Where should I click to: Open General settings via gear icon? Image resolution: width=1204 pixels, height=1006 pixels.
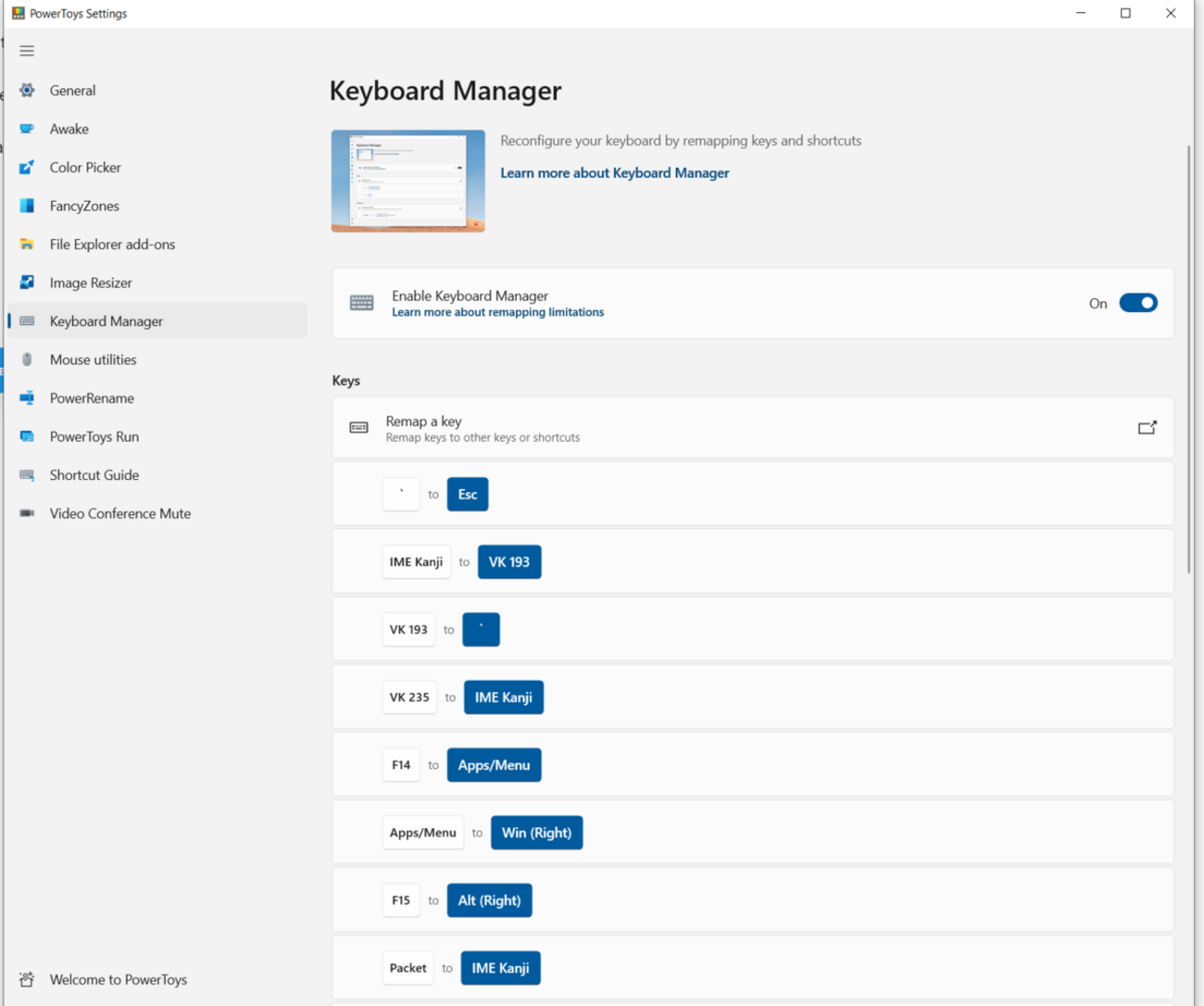coord(27,91)
